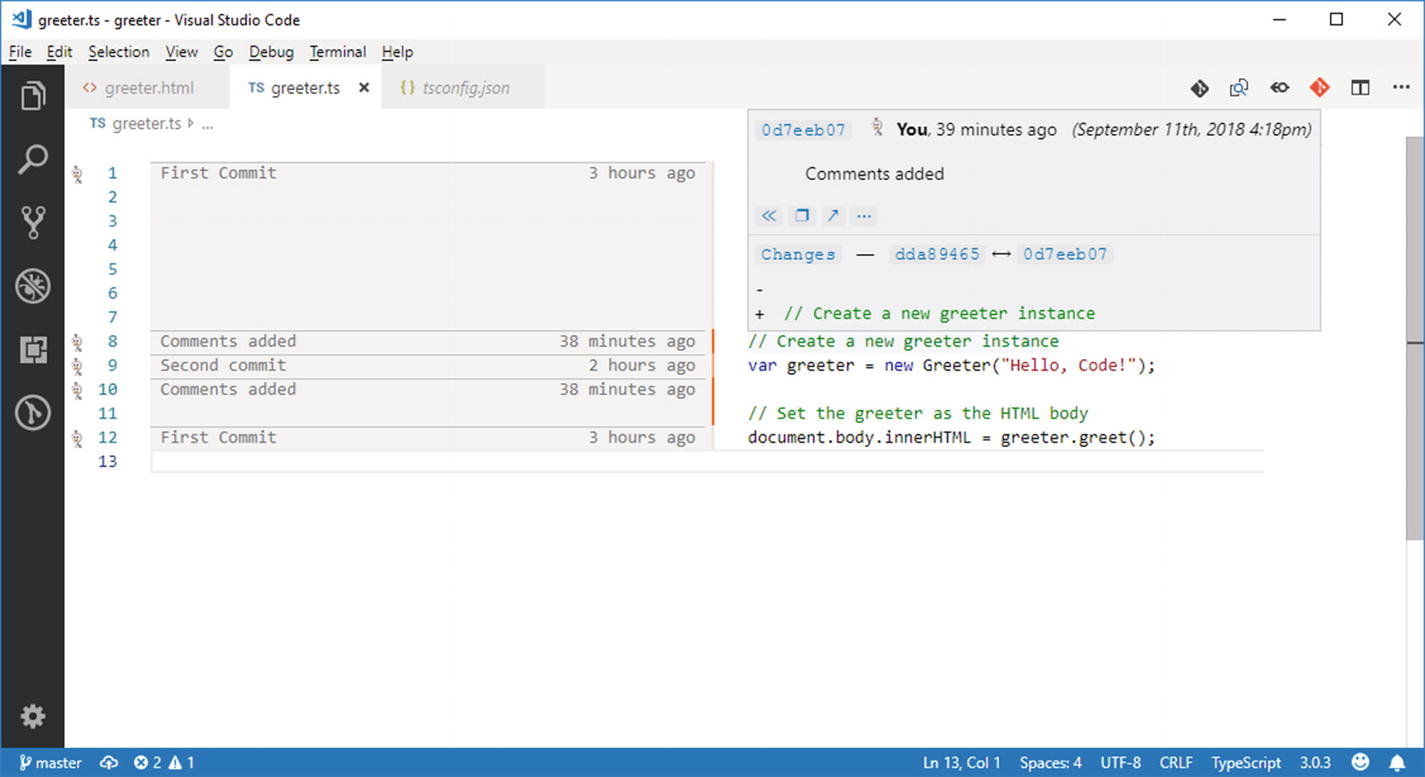Open the Explorer view in activity bar
This screenshot has width=1425, height=777.
click(32, 96)
